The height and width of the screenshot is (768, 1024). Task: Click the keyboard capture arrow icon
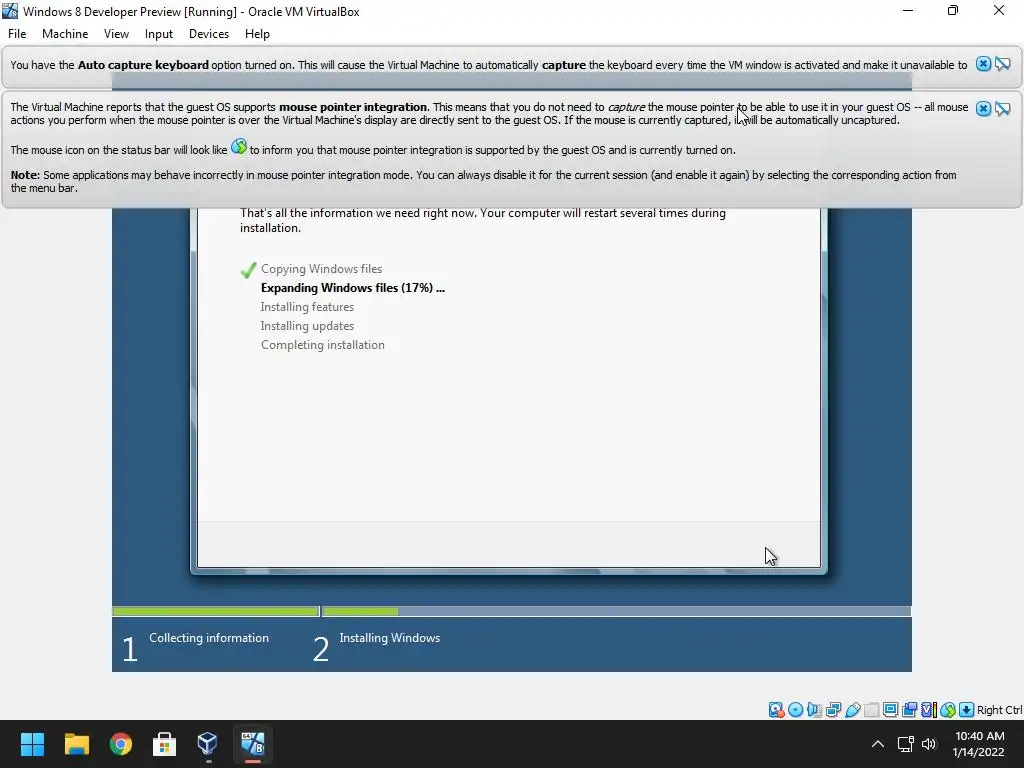coord(967,710)
